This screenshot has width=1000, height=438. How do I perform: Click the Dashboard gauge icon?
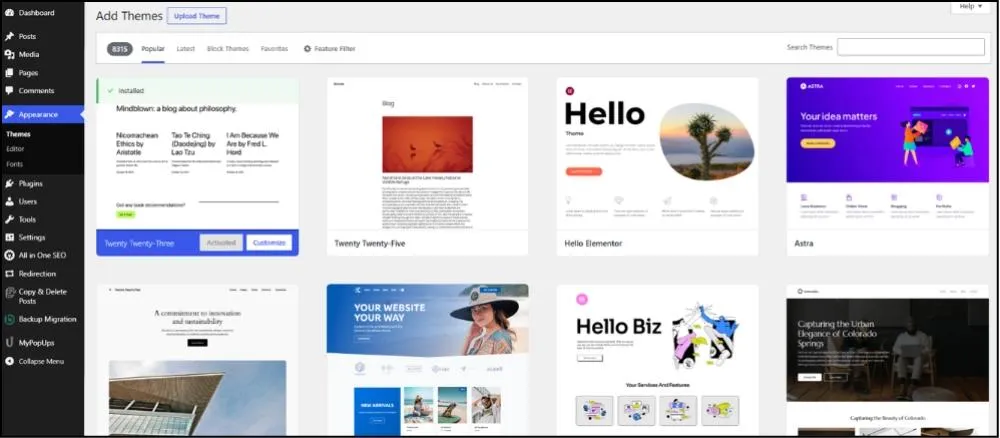tap(10, 13)
